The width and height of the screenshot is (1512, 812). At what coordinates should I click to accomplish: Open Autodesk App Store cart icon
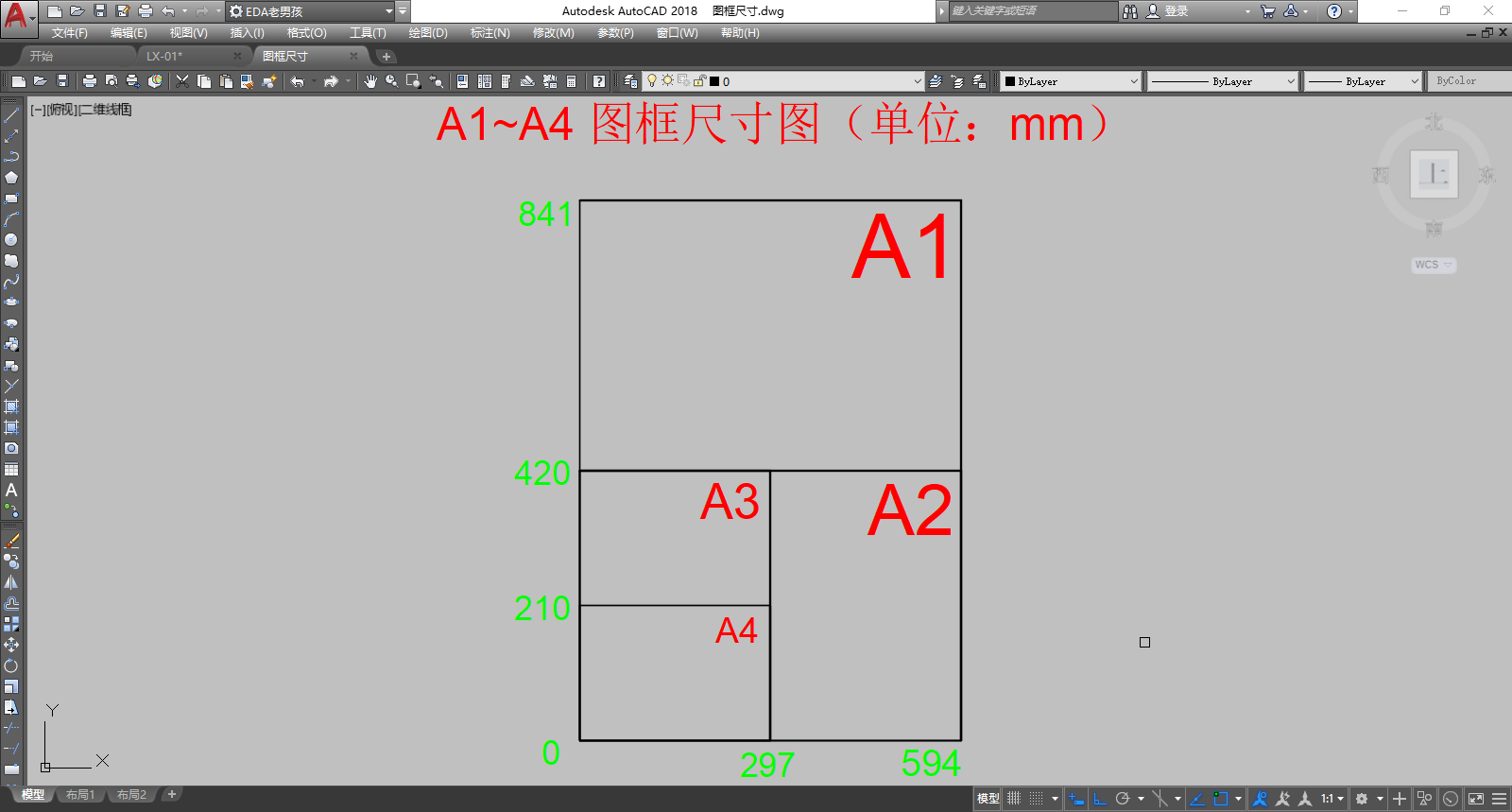(x=1267, y=11)
